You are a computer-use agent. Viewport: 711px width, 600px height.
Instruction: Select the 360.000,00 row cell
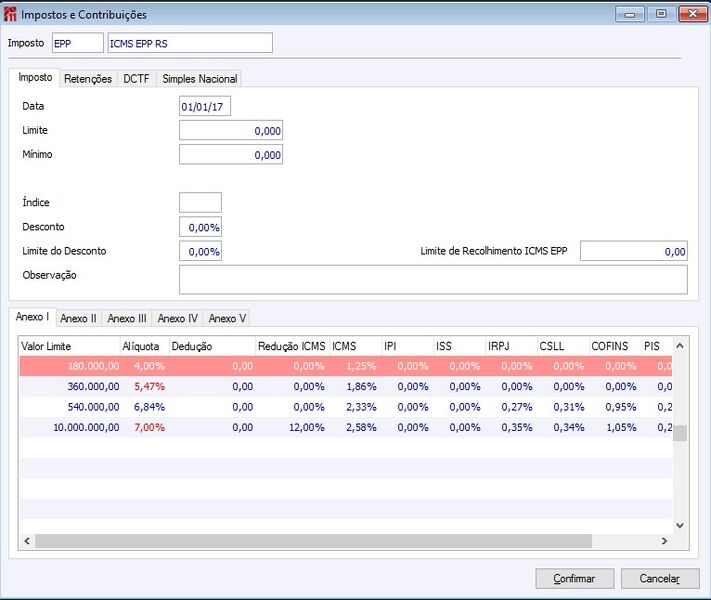(70, 386)
